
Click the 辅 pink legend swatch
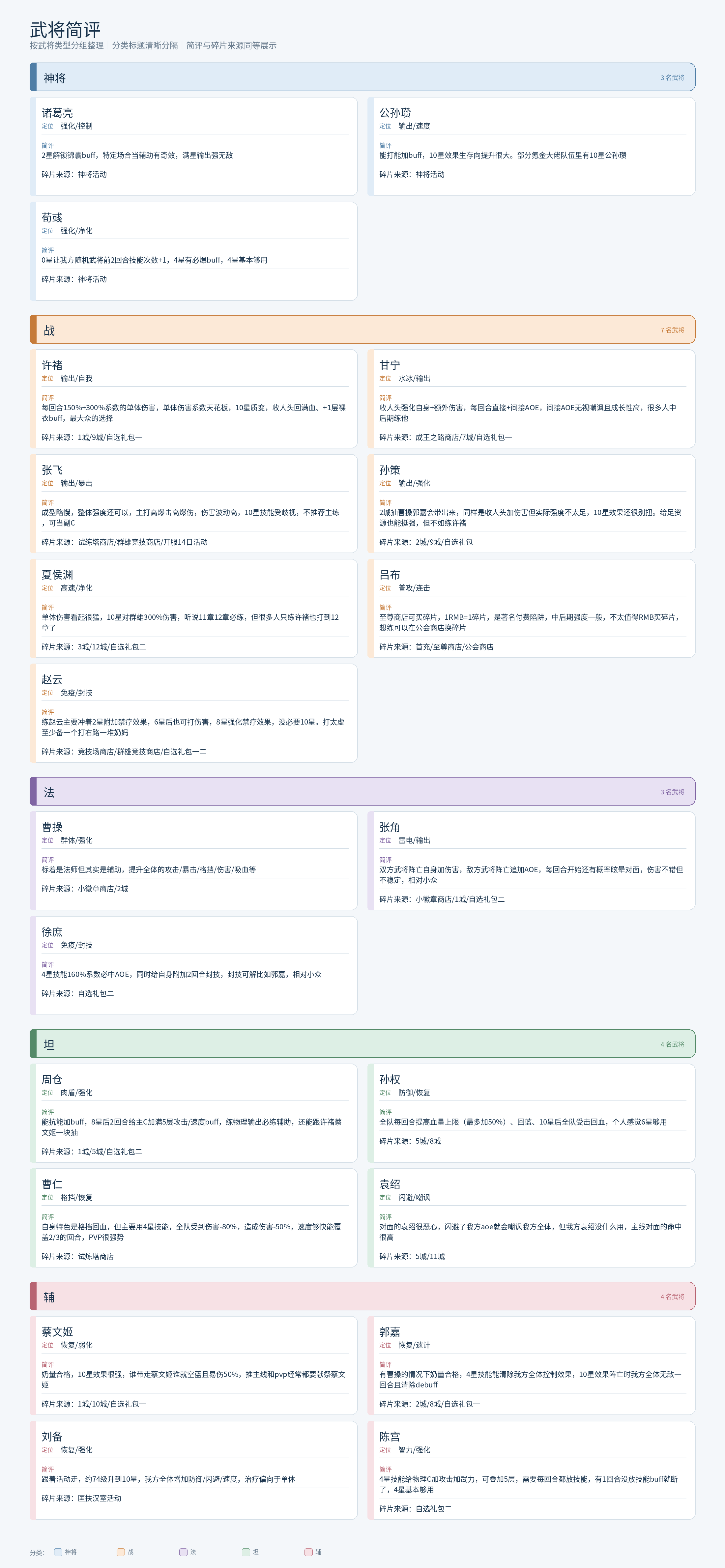(309, 1552)
